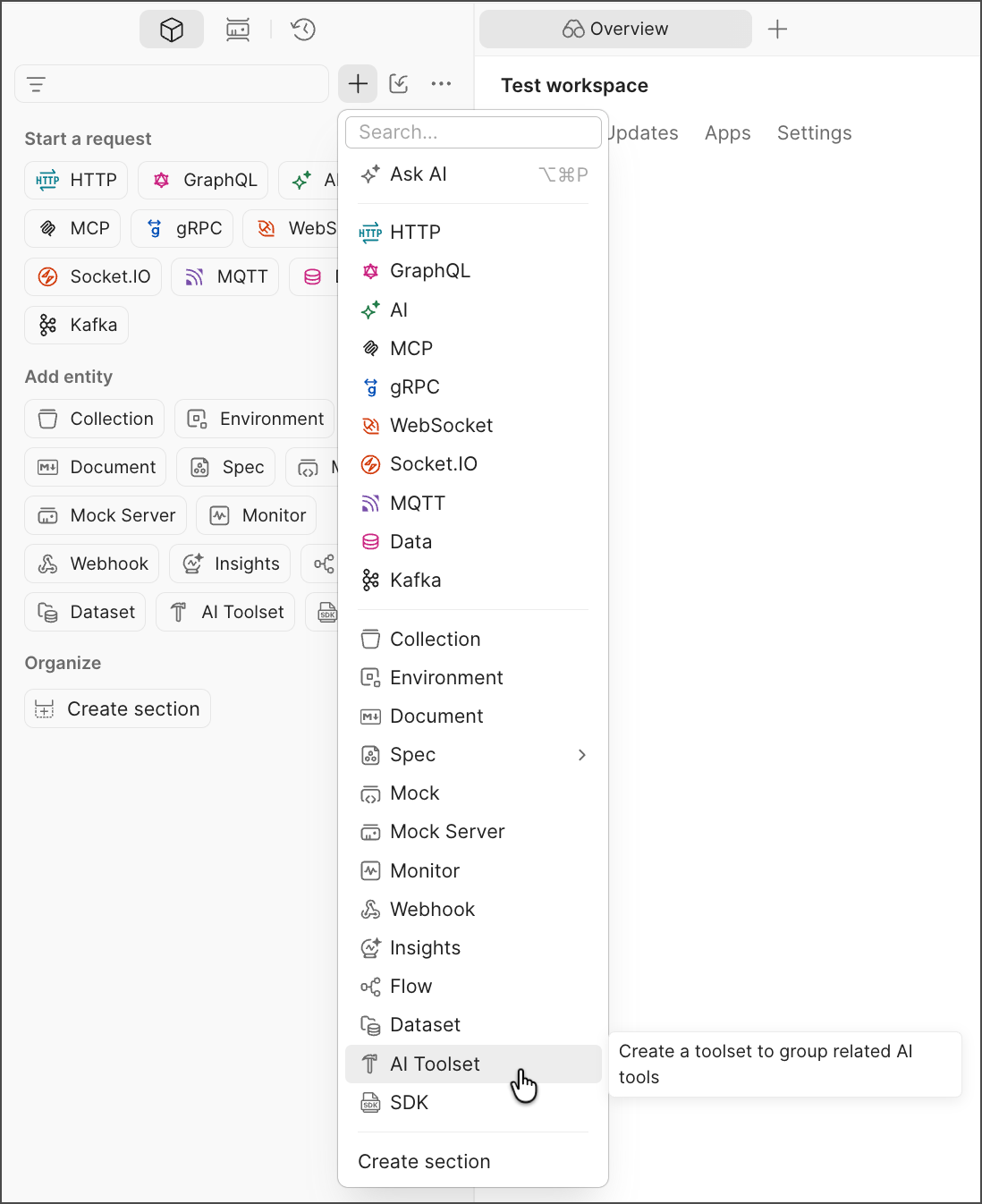Click the plus button to create new
Screen dimensions: 982x1204
click(358, 84)
